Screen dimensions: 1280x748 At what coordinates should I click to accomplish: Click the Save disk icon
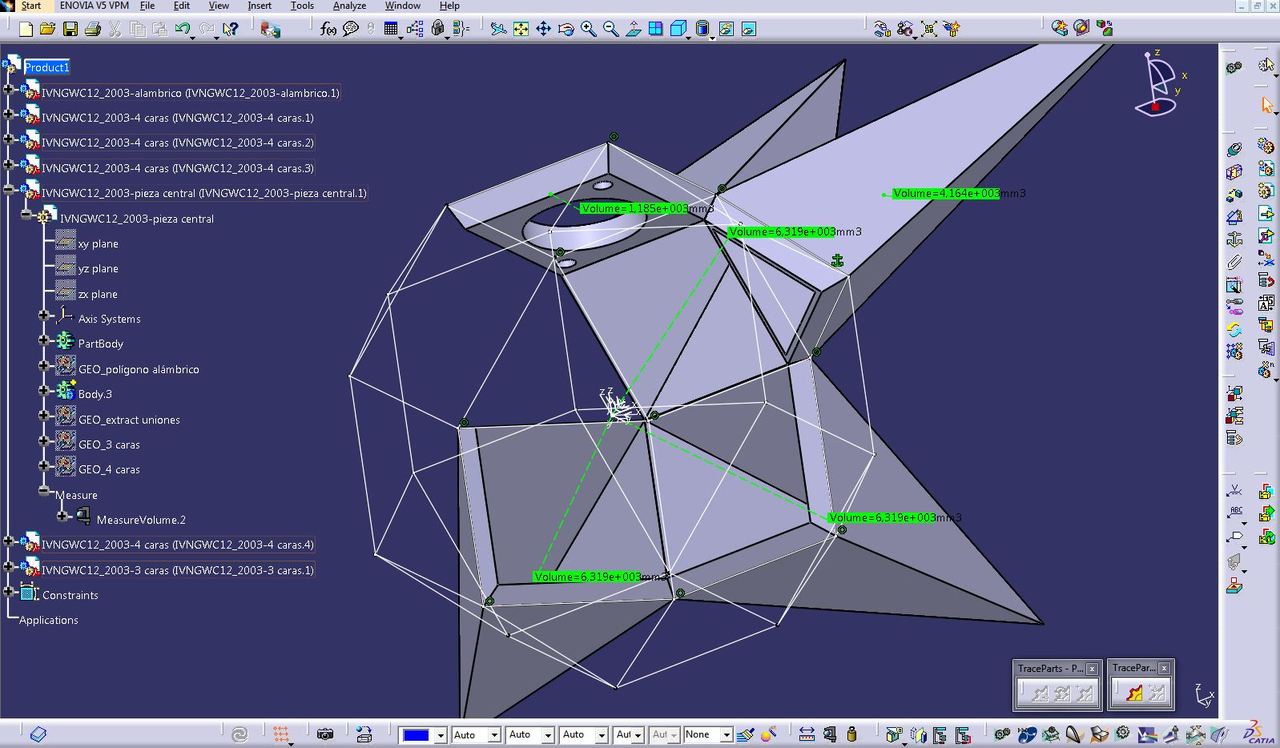click(x=70, y=29)
